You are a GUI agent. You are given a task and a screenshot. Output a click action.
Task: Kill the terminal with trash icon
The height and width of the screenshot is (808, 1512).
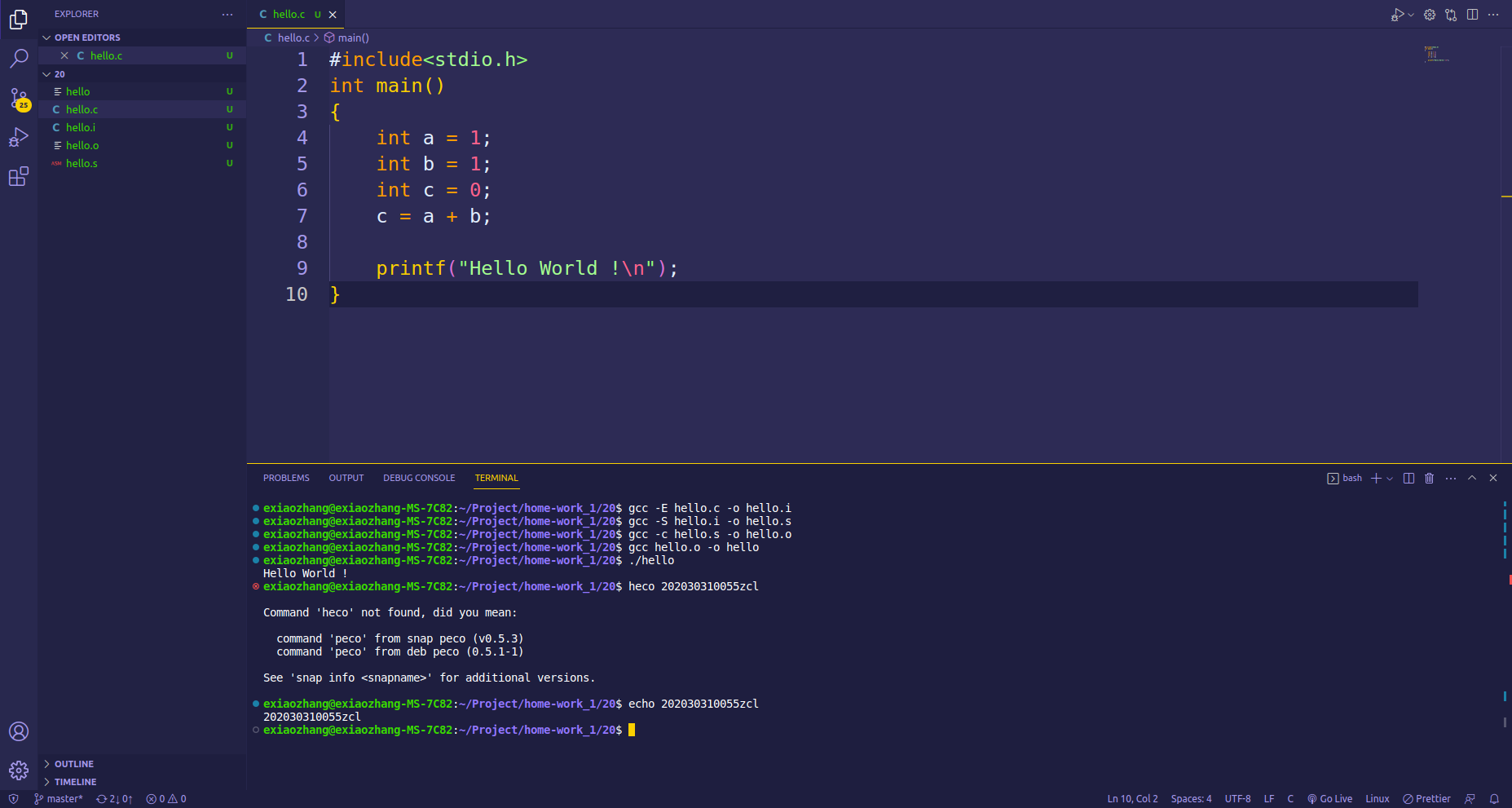tap(1429, 479)
